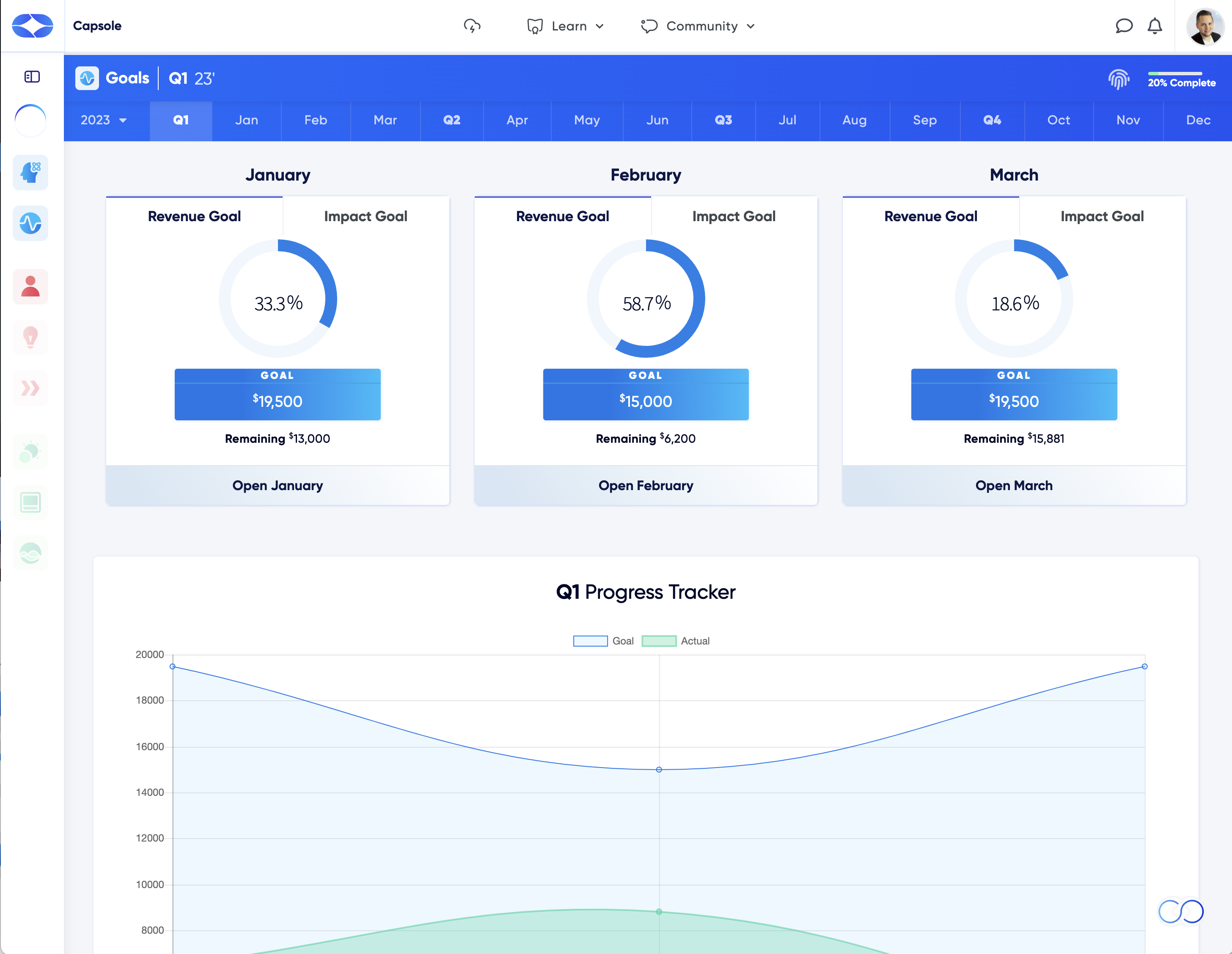The height and width of the screenshot is (954, 1232).
Task: Click Remaining $6,200 text
Action: coord(646,439)
